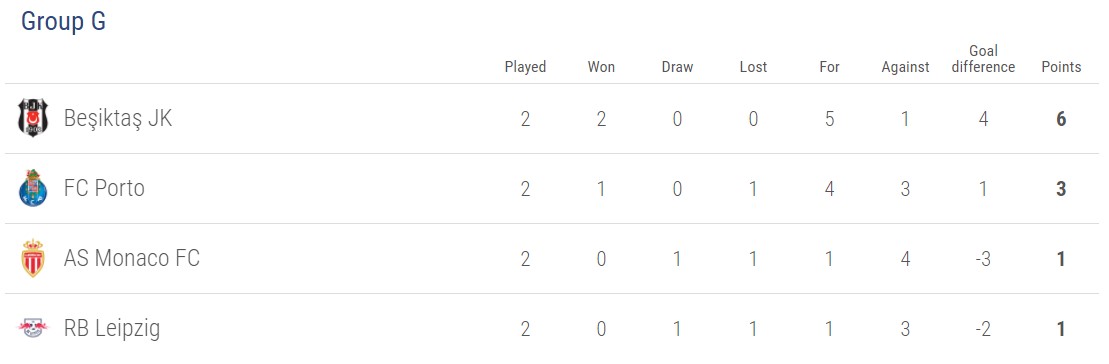The image size is (1109, 364).
Task: Click Beşiktaş JK's points value 6
Action: click(x=1061, y=119)
